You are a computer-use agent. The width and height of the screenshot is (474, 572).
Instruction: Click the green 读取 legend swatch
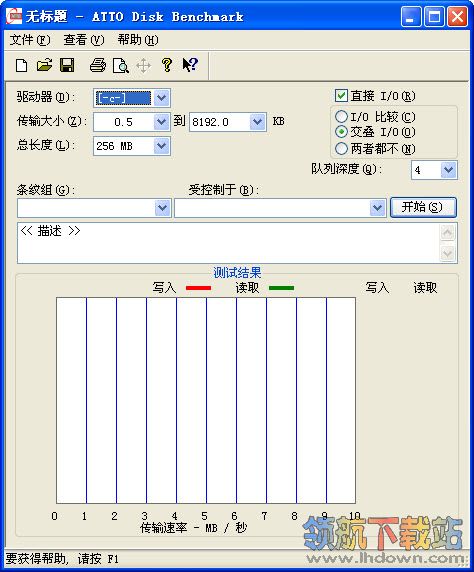pos(281,288)
